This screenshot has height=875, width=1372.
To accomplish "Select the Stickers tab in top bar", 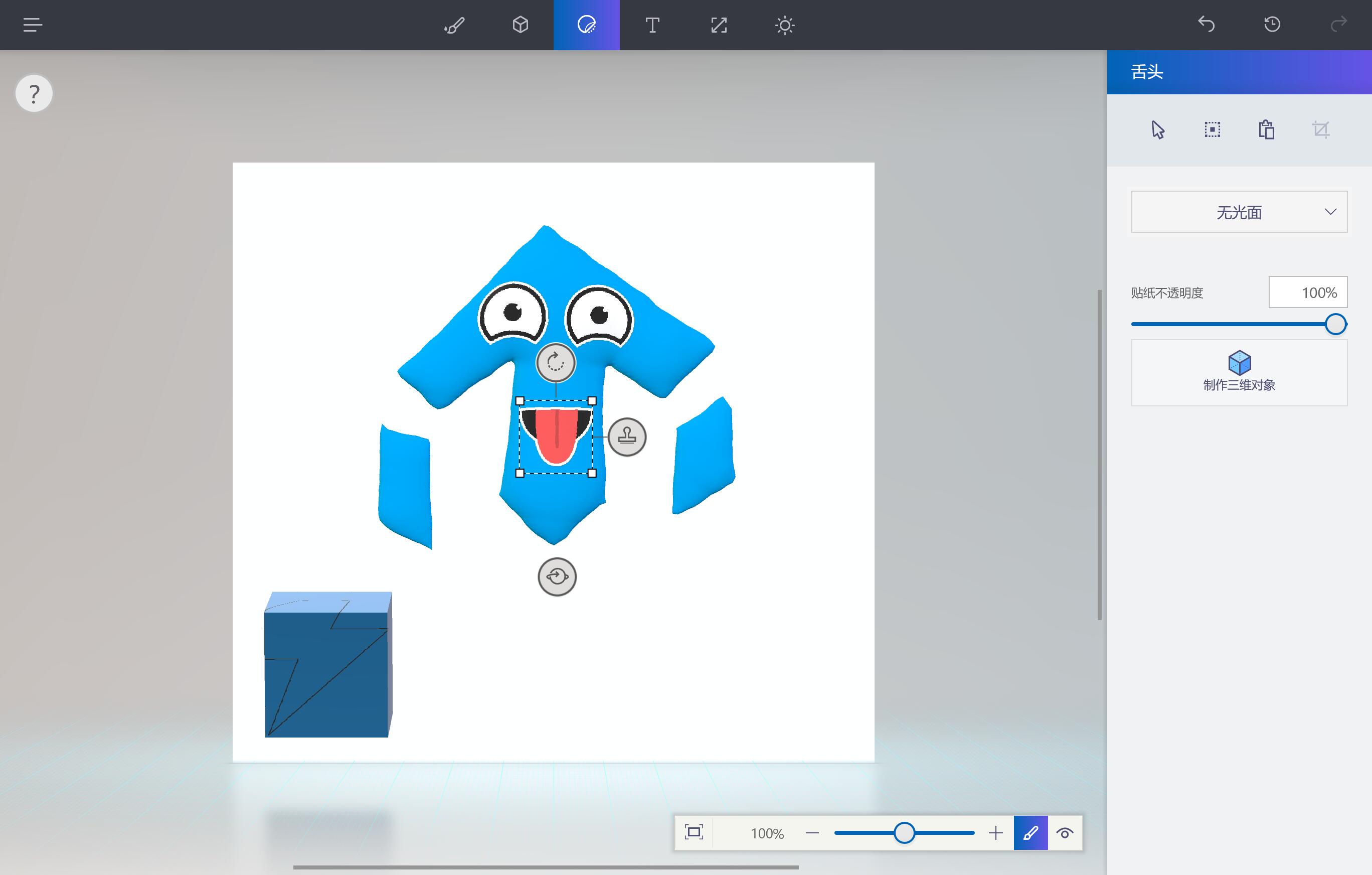I will tap(586, 25).
